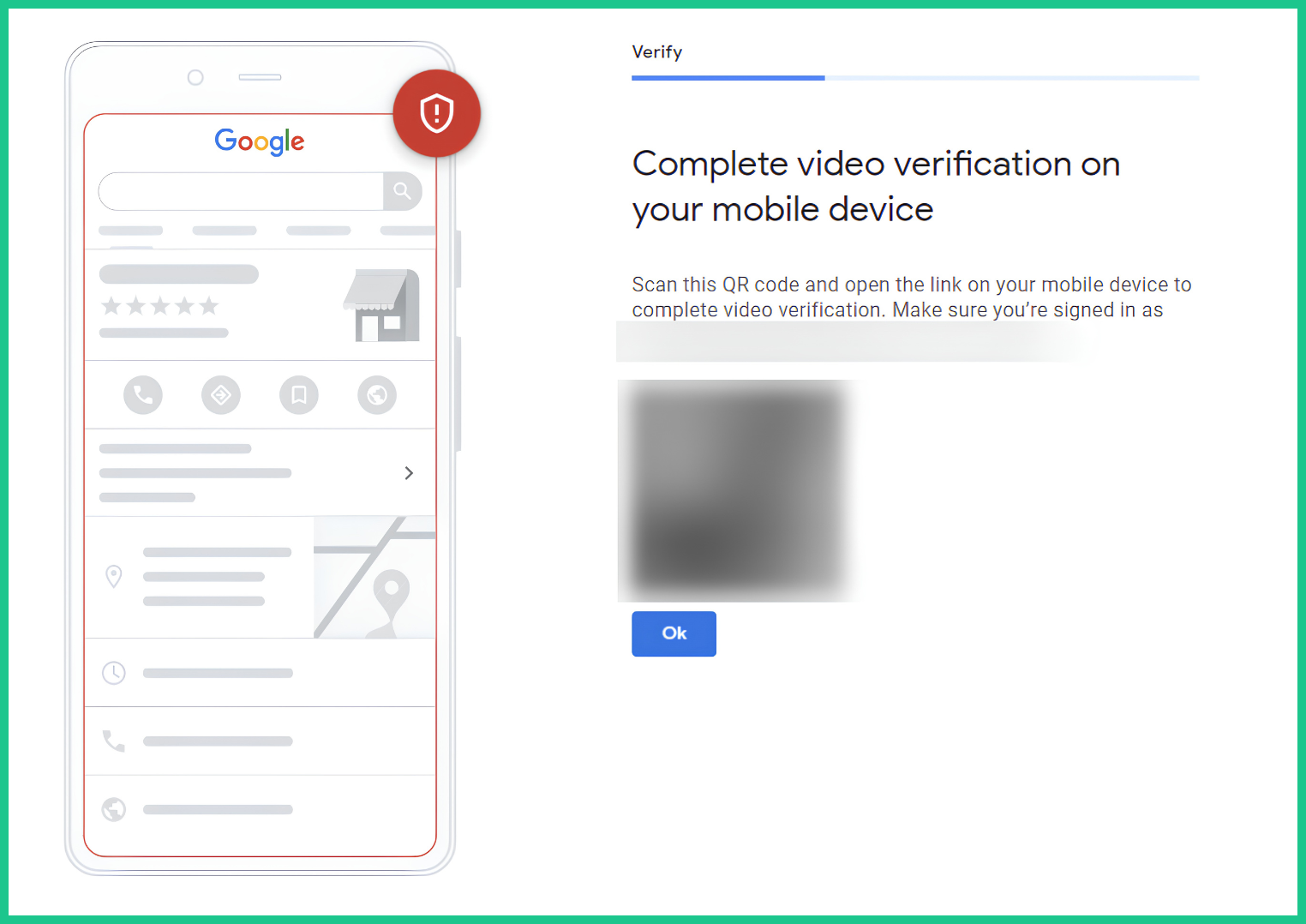Click the Google logo in the phone illustration
Image resolution: width=1306 pixels, height=924 pixels.
(x=260, y=141)
